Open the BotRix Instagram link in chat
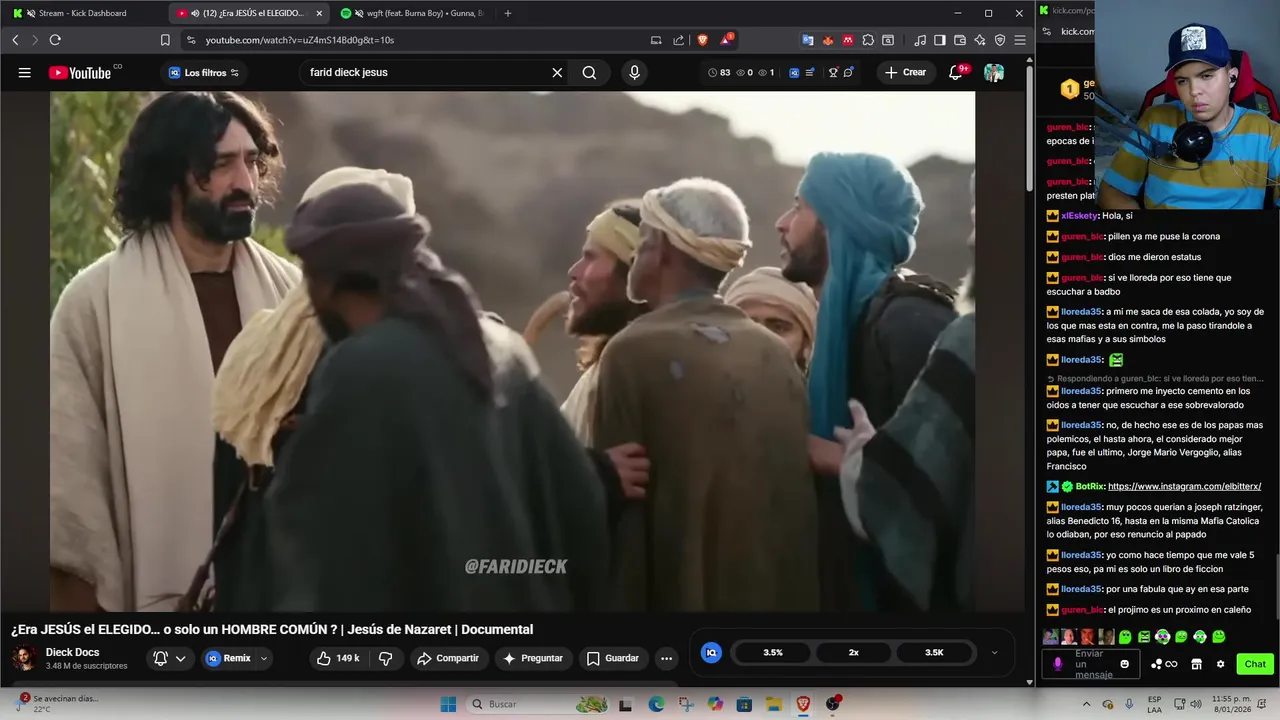Screen dimensions: 1280x720 click(1184, 486)
